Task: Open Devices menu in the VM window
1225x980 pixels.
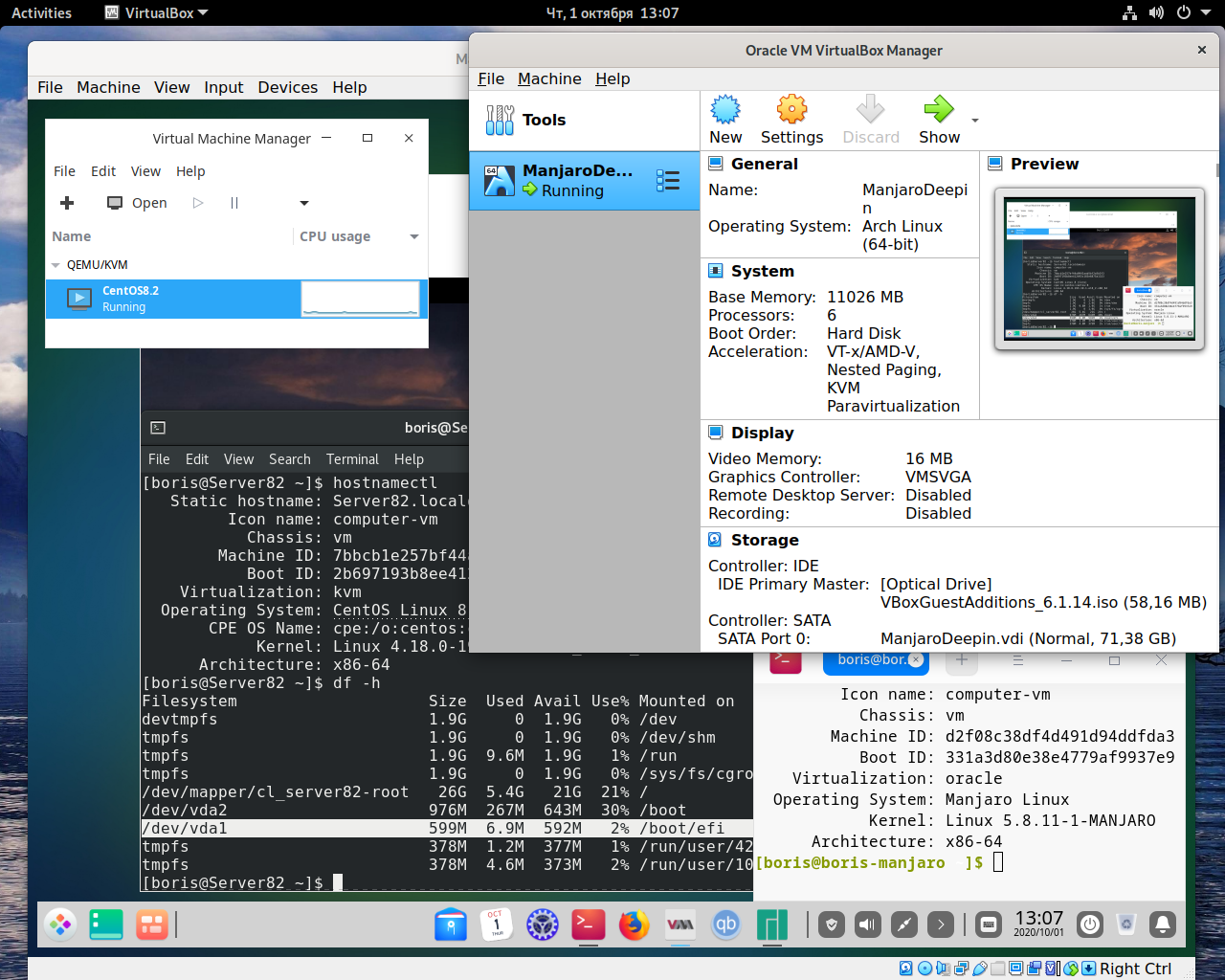Action: (287, 87)
